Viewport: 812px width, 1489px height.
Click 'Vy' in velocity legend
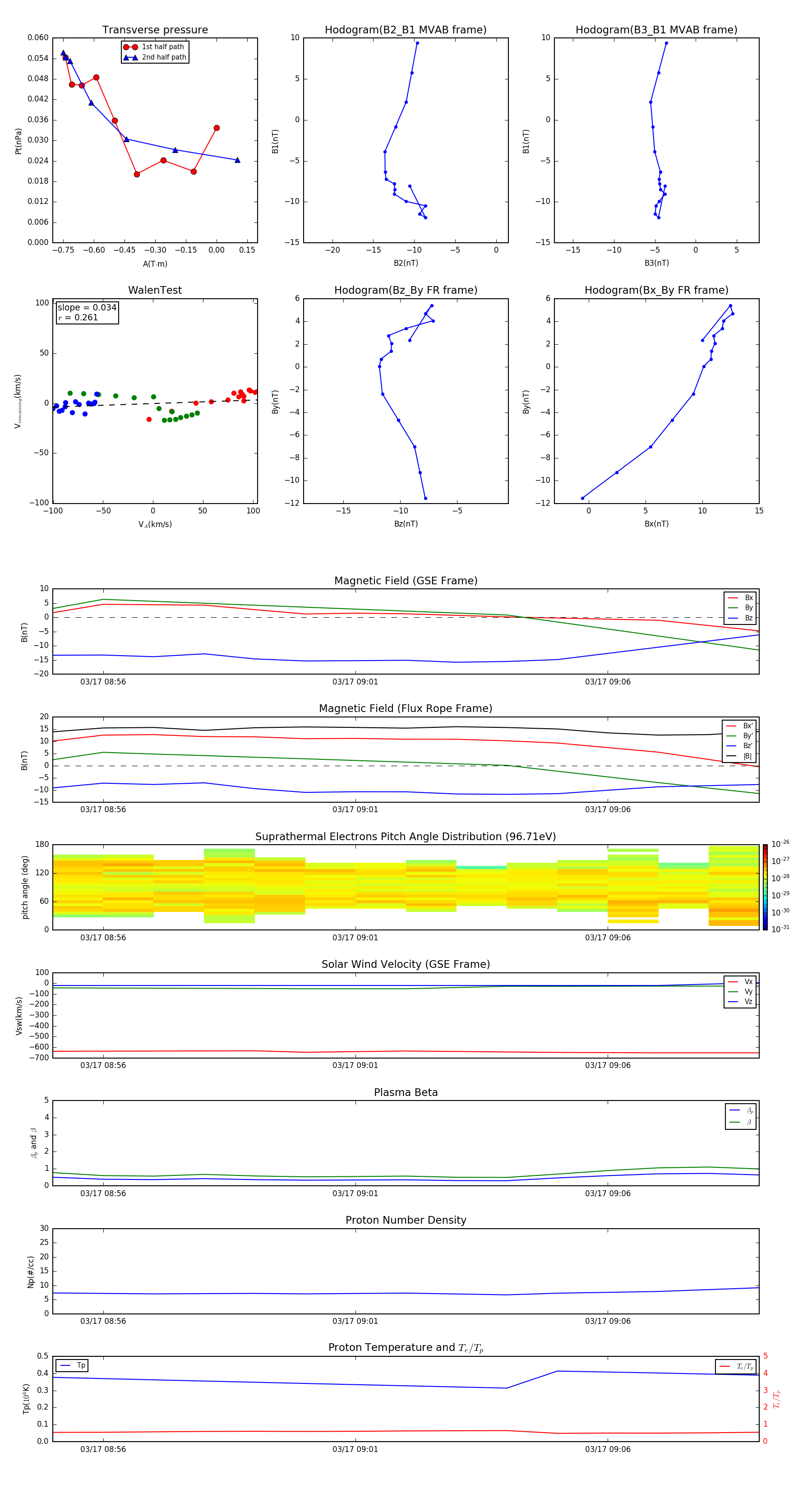(x=741, y=992)
